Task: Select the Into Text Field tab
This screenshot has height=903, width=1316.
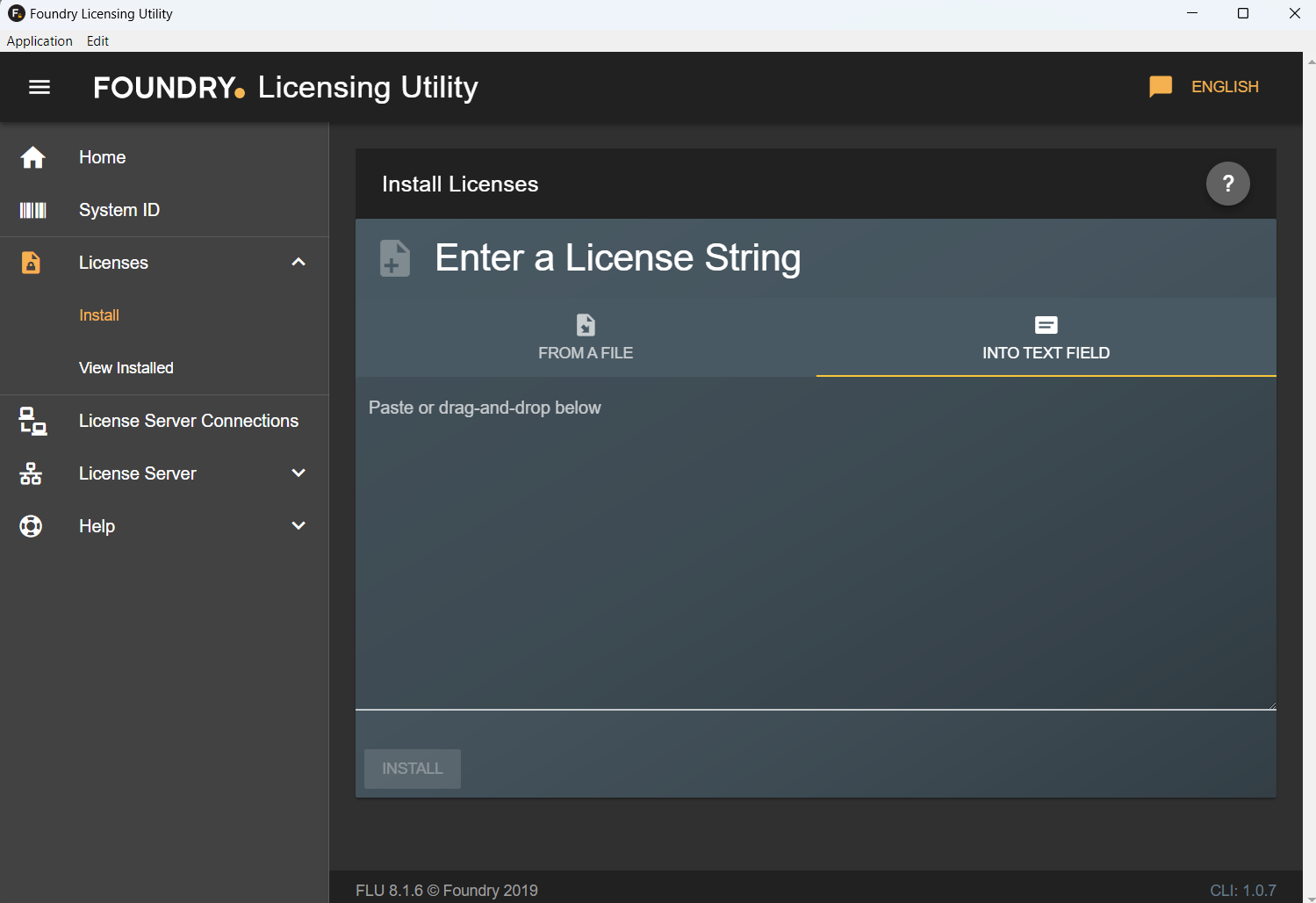Action: pos(1046,338)
